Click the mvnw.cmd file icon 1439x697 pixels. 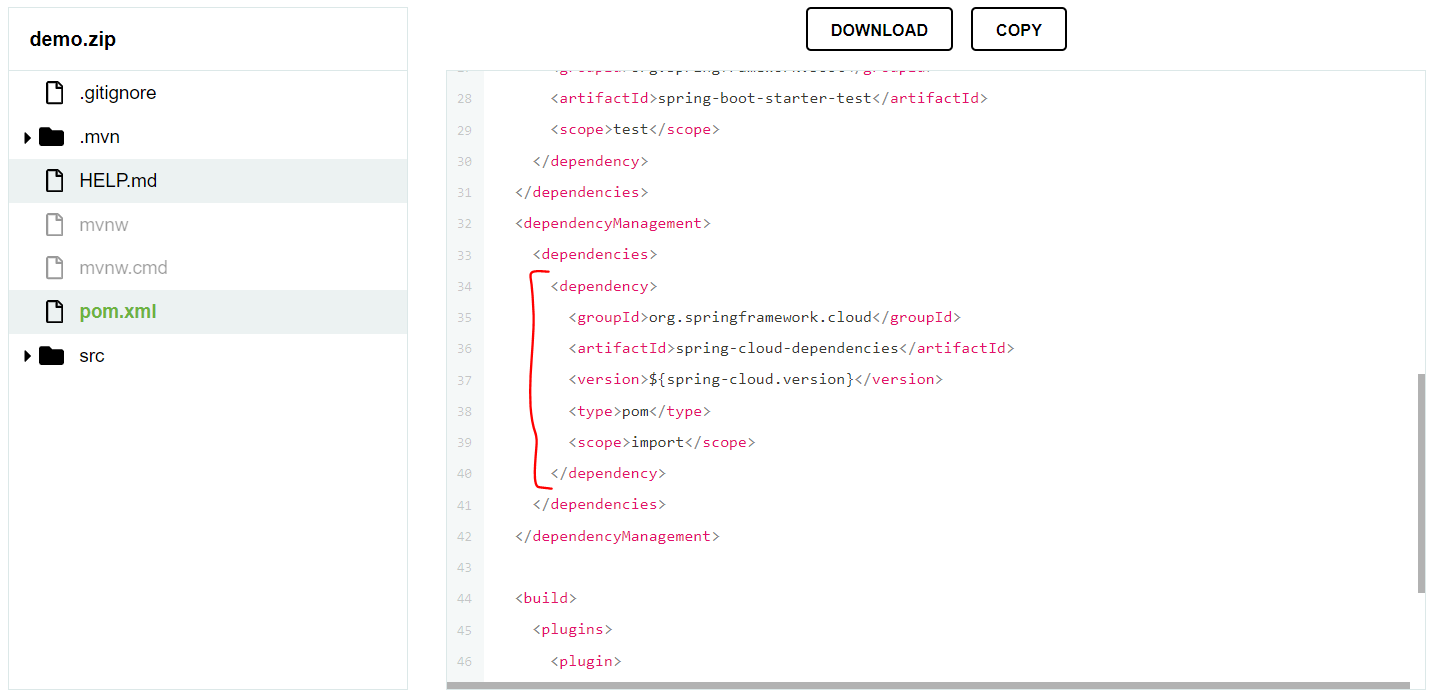[55, 268]
